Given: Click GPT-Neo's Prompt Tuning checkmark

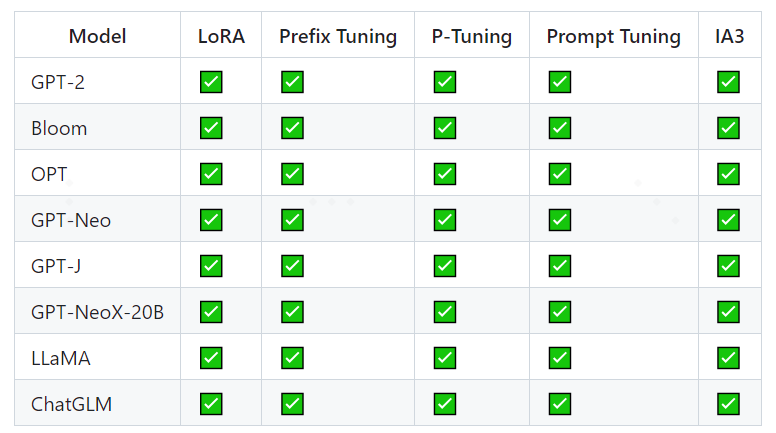Looking at the screenshot, I should (560, 220).
